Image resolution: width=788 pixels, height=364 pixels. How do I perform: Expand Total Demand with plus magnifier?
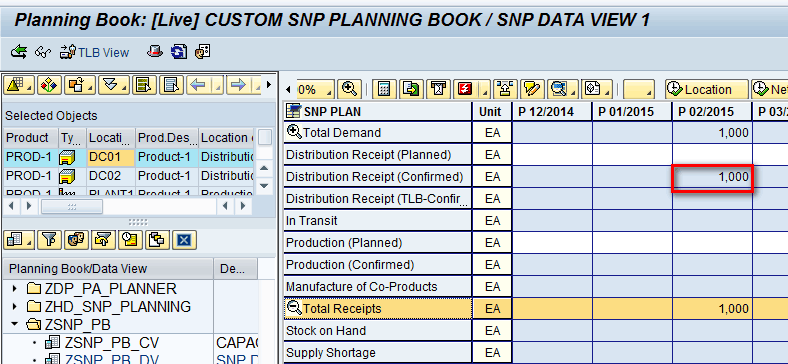(293, 132)
